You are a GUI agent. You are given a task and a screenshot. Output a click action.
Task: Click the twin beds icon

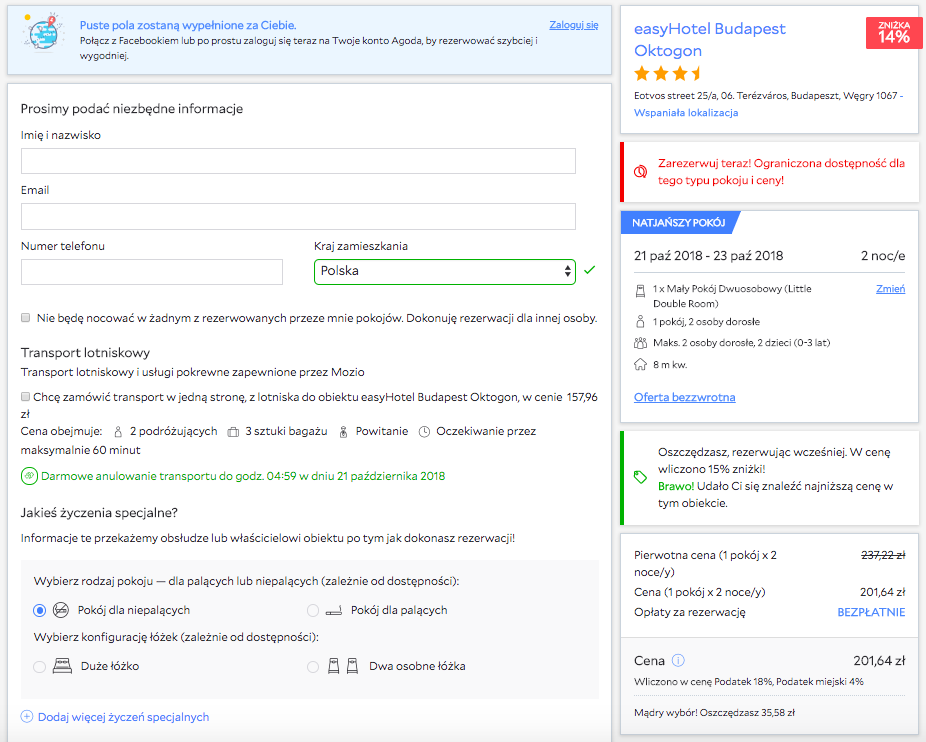(343, 666)
